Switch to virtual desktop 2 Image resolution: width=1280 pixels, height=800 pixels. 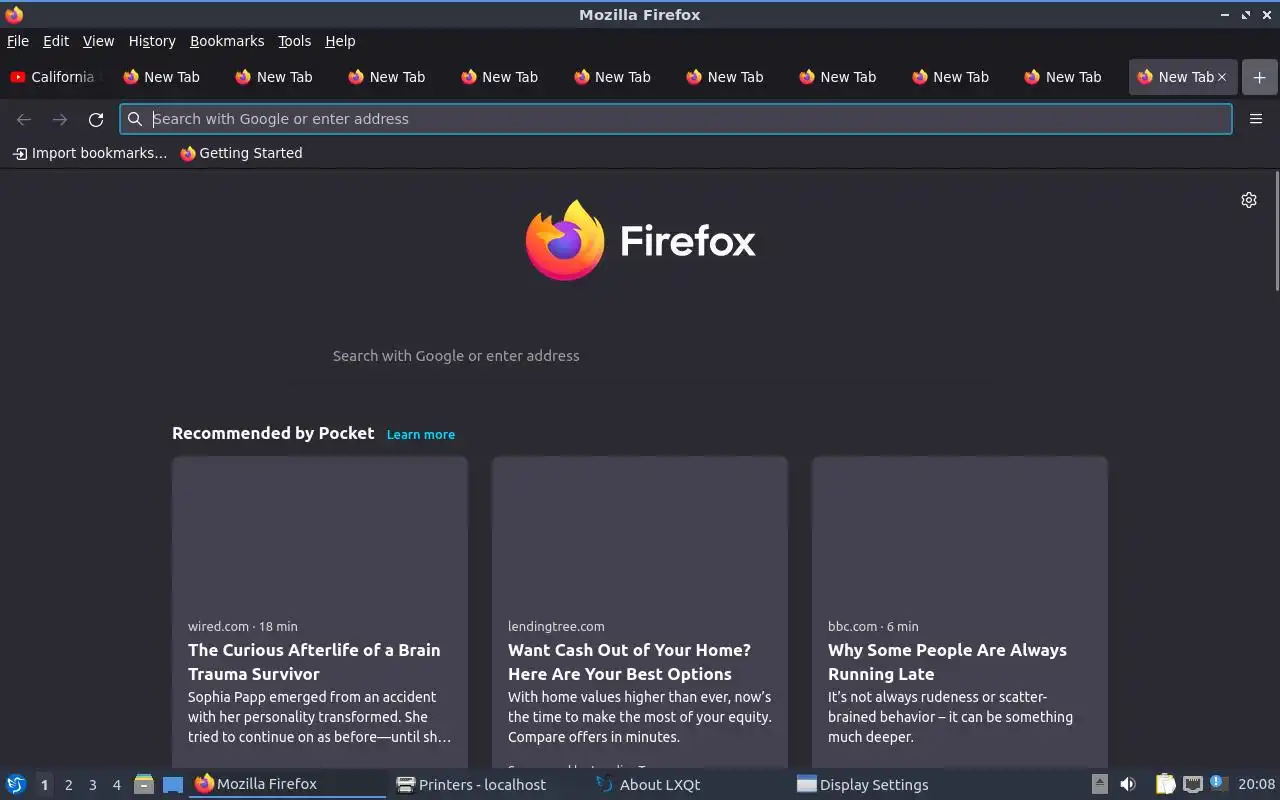coord(68,785)
